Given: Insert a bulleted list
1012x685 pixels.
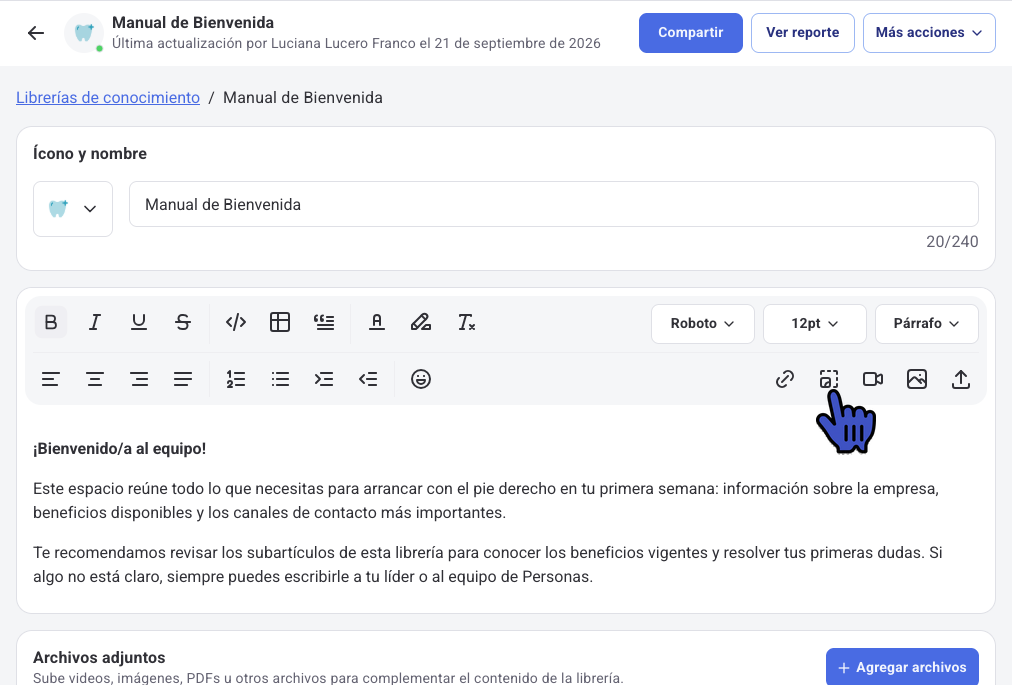Looking at the screenshot, I should click(280, 379).
